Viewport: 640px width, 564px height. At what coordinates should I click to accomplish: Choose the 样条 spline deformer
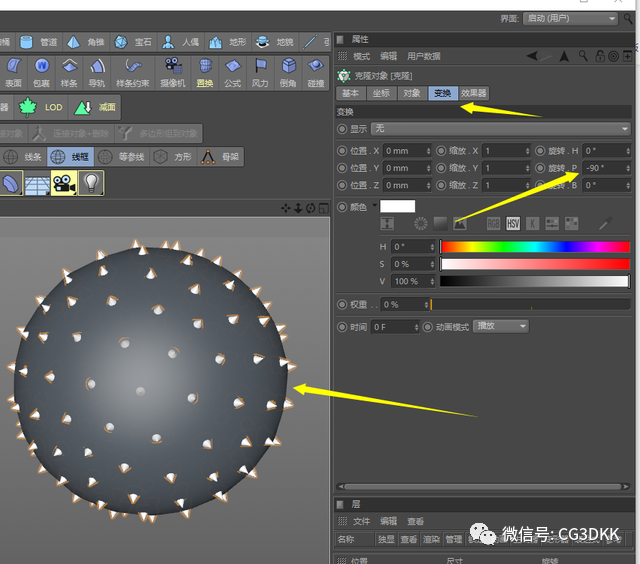[69, 73]
